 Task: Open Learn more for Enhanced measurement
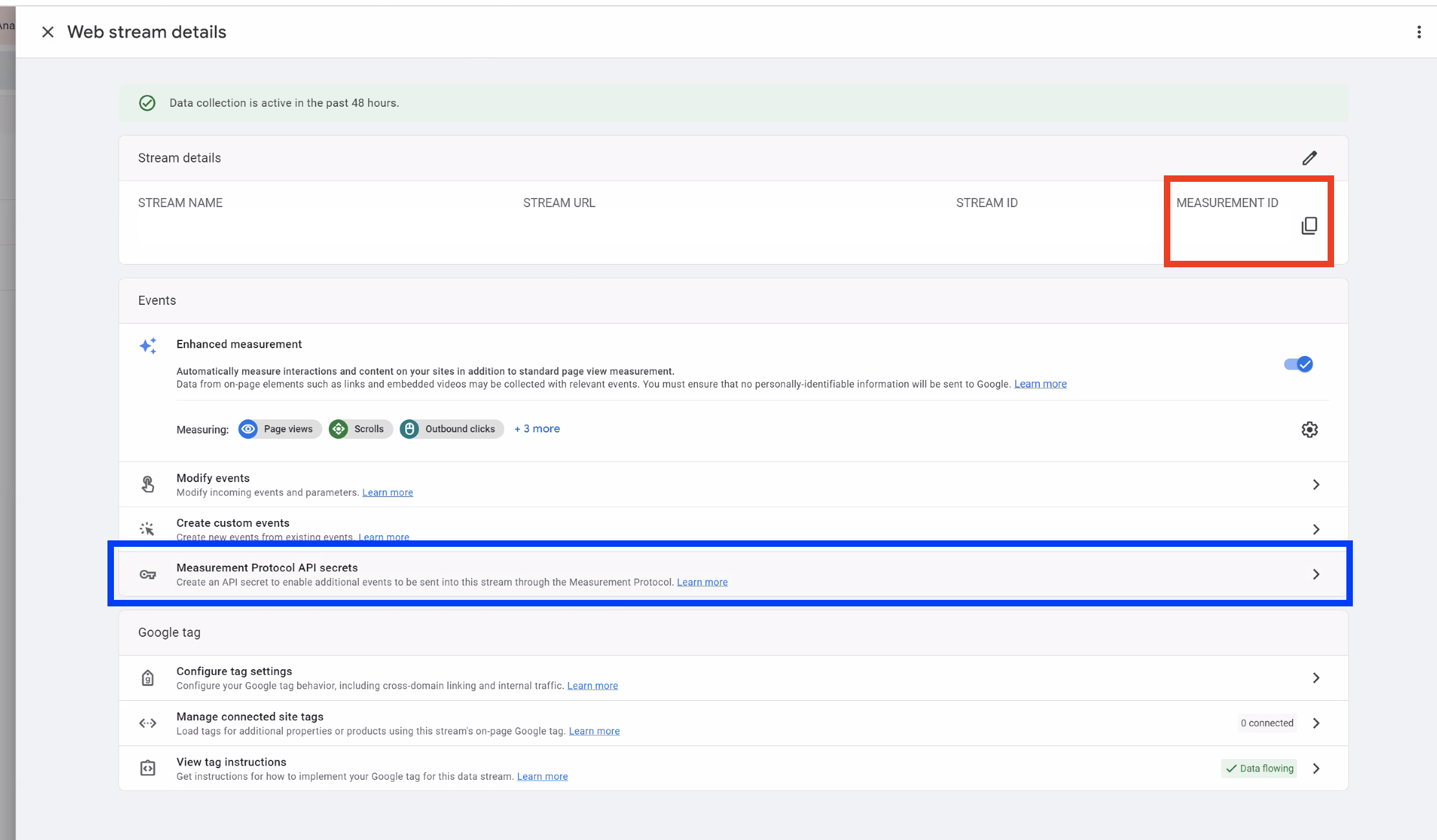point(1040,384)
